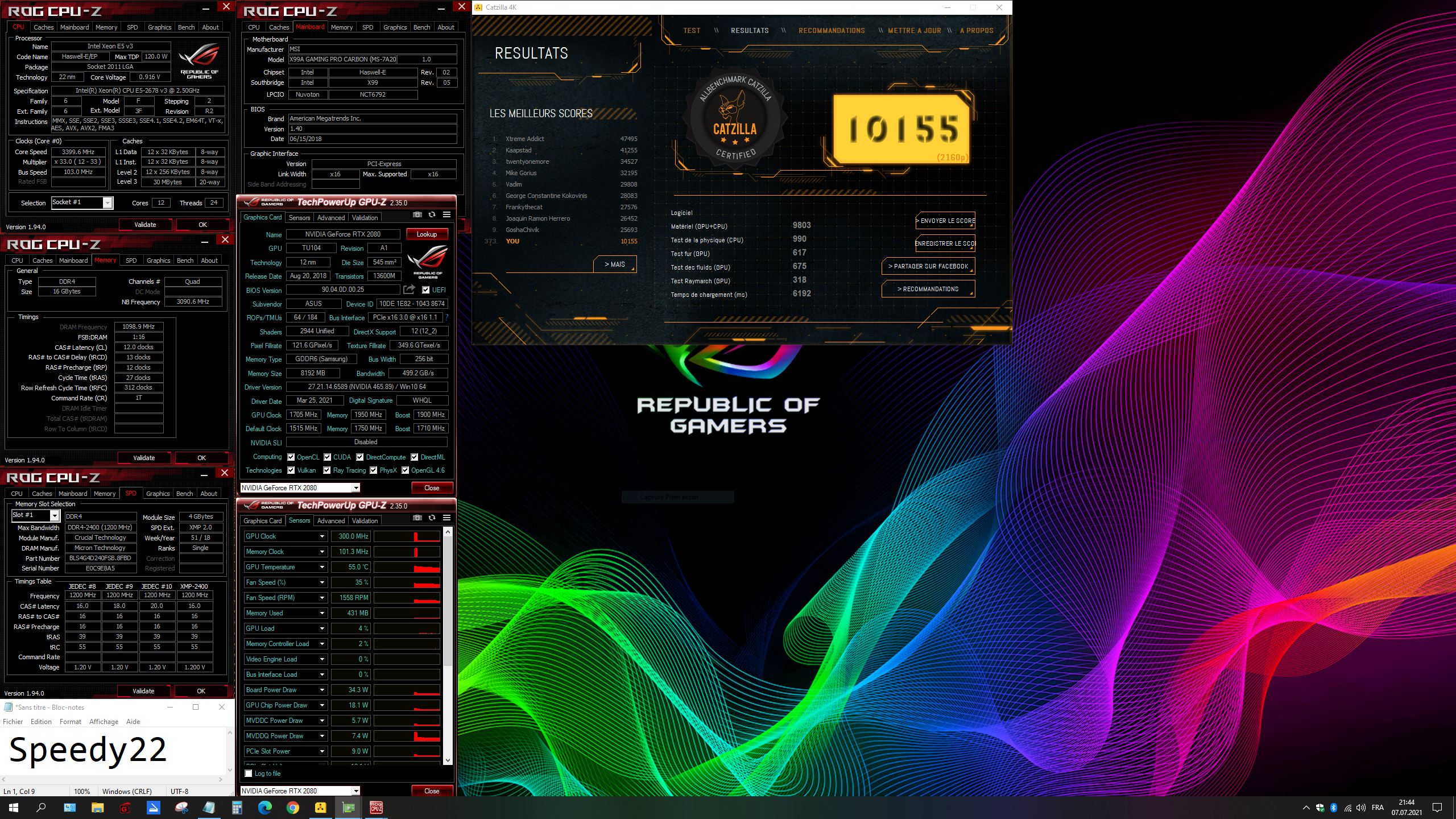Image resolution: width=1456 pixels, height=819 pixels.
Task: Expand the GPU Clock sensor dropdown
Action: pos(322,536)
